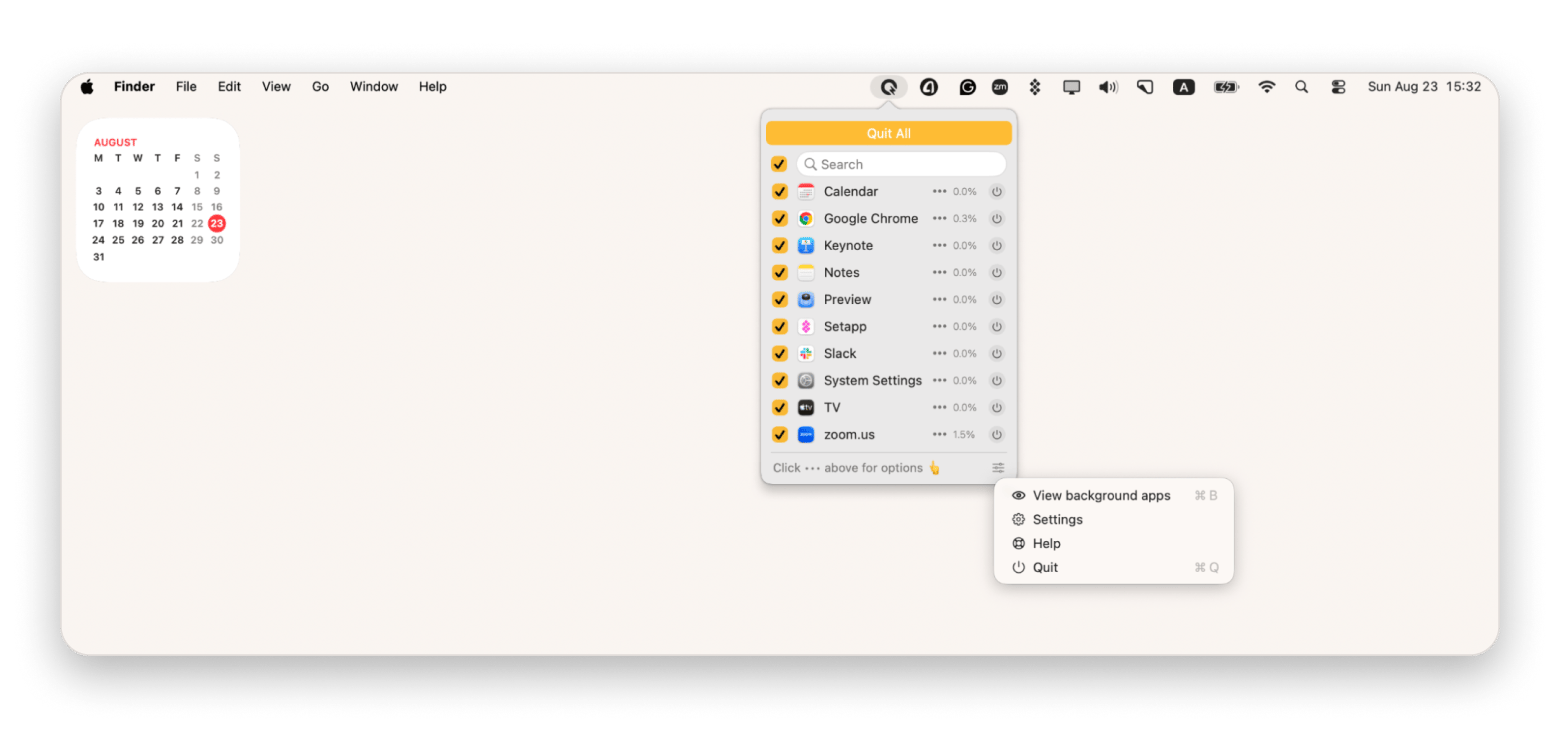Viewport: 1560px width, 748px height.
Task: Quit Calendar using its power icon
Action: coord(996,192)
